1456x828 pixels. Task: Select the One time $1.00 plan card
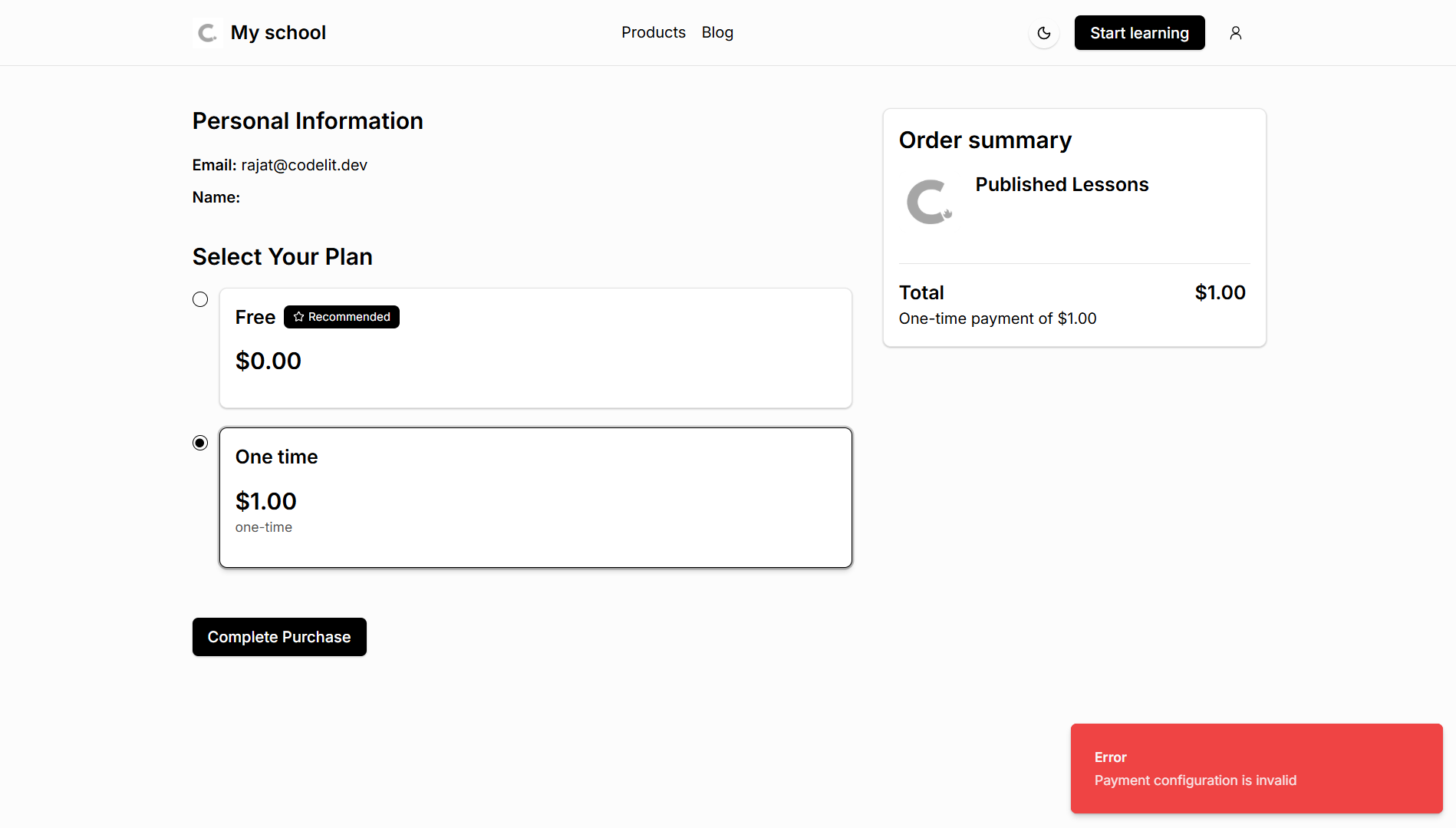[535, 497]
